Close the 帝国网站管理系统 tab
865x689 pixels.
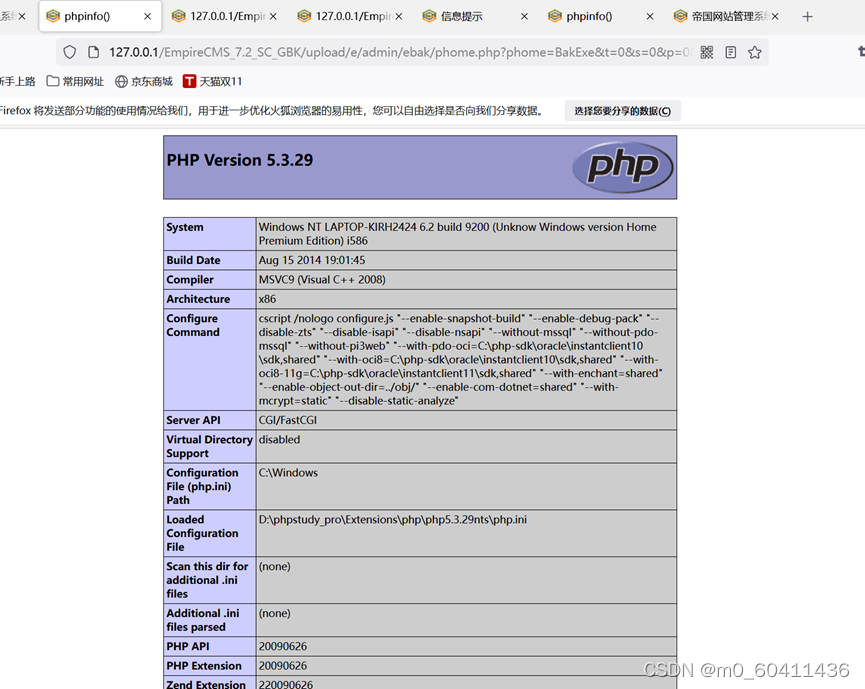775,17
